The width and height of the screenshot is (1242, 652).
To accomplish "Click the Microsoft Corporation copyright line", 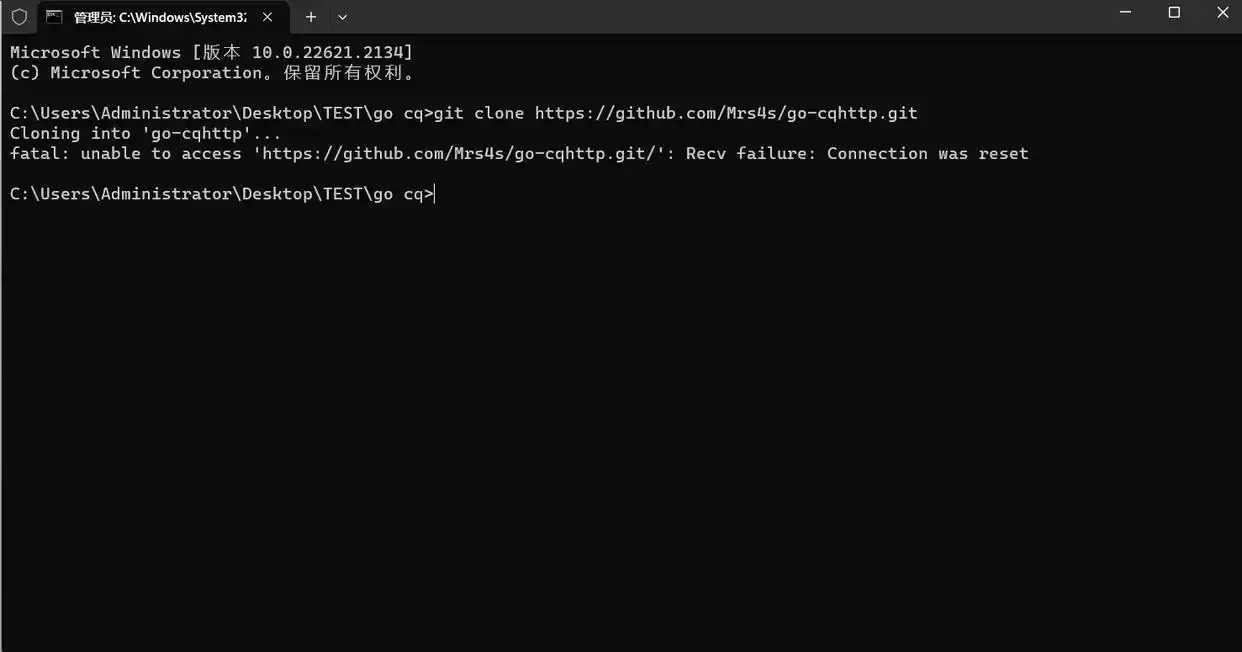I will pos(211,73).
